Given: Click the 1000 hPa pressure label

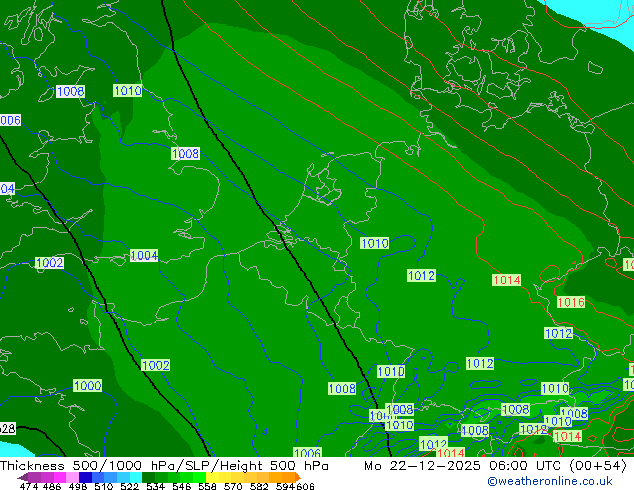Looking at the screenshot, I should (x=87, y=385).
